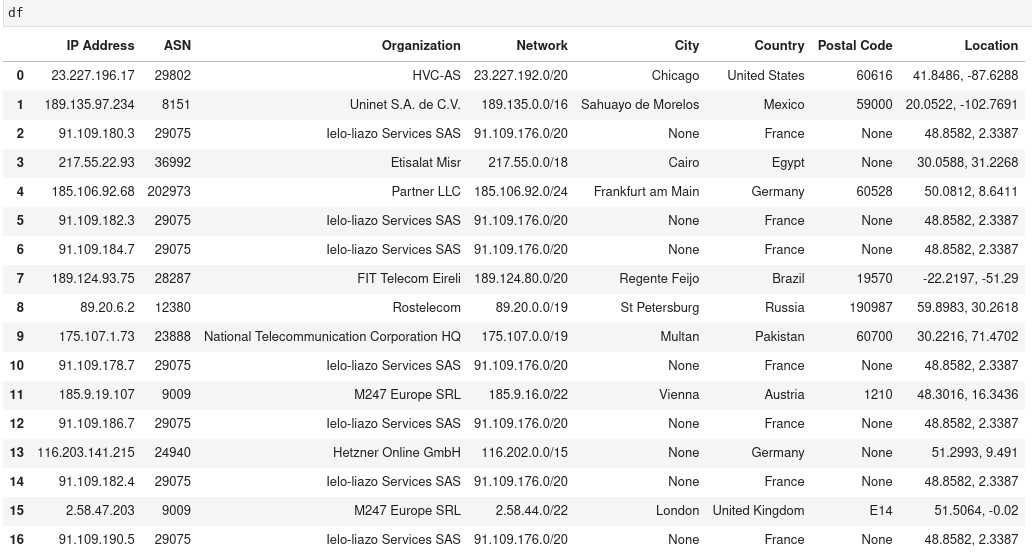Click the ASN column header
The width and height of the screenshot is (1032, 553).
(x=177, y=45)
